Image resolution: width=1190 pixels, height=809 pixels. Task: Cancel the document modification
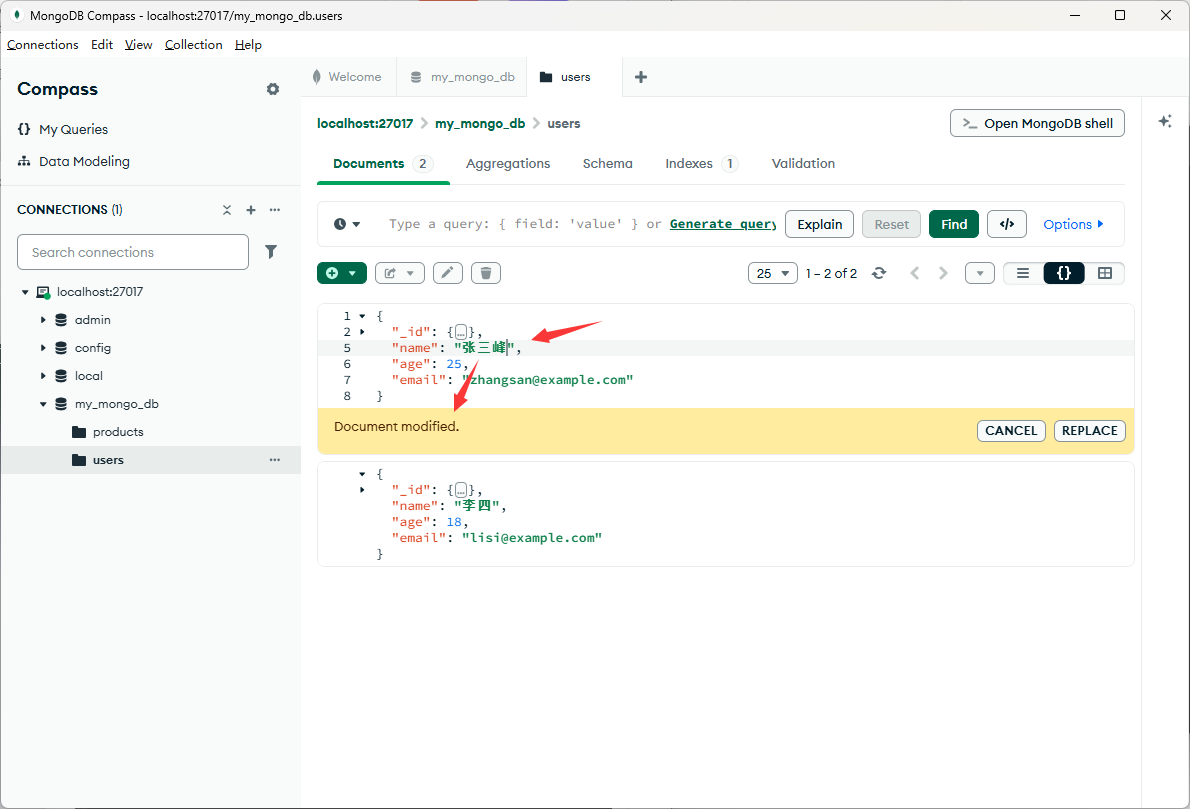pyautogui.click(x=1011, y=431)
